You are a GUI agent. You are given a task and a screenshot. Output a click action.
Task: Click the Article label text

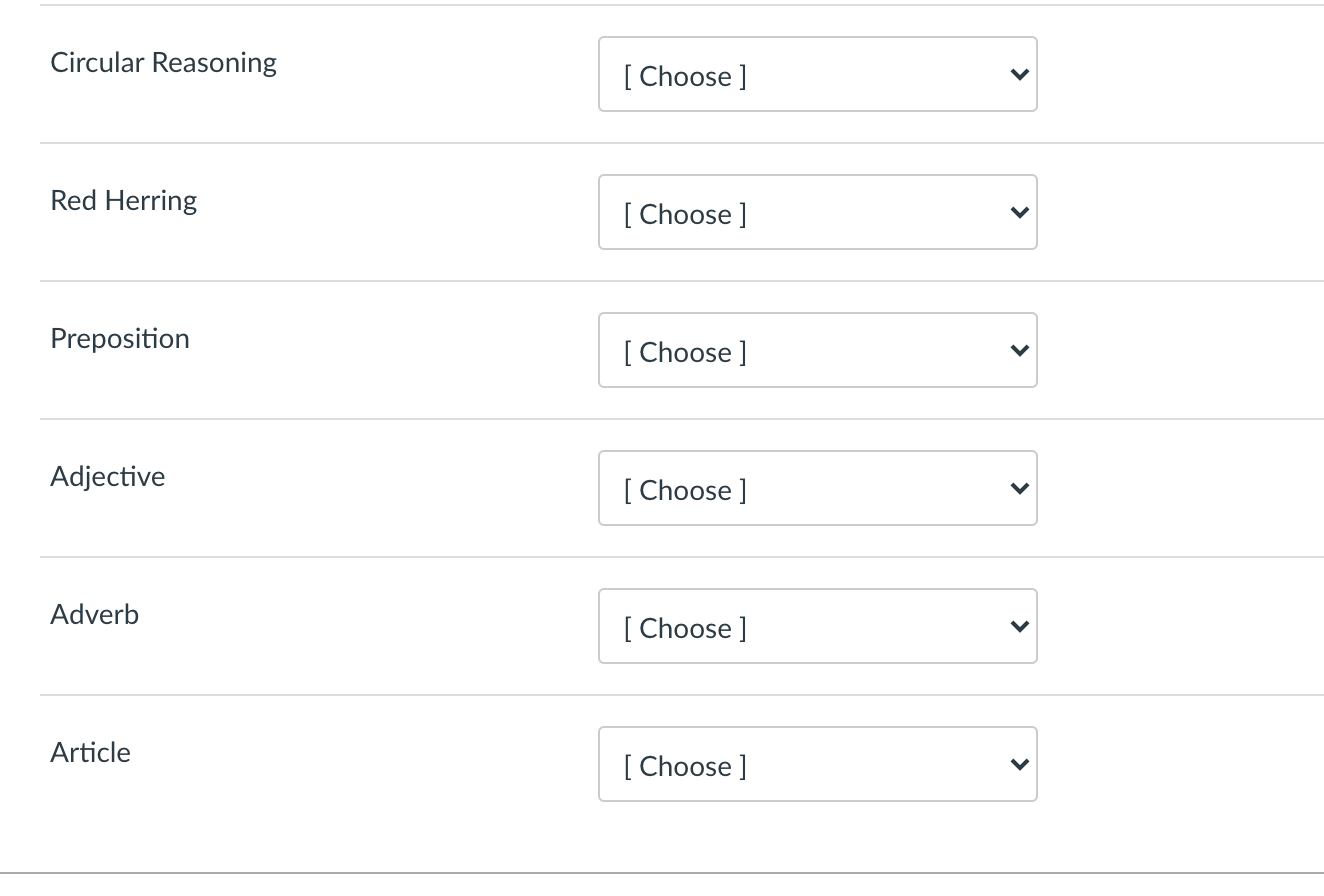tap(91, 753)
